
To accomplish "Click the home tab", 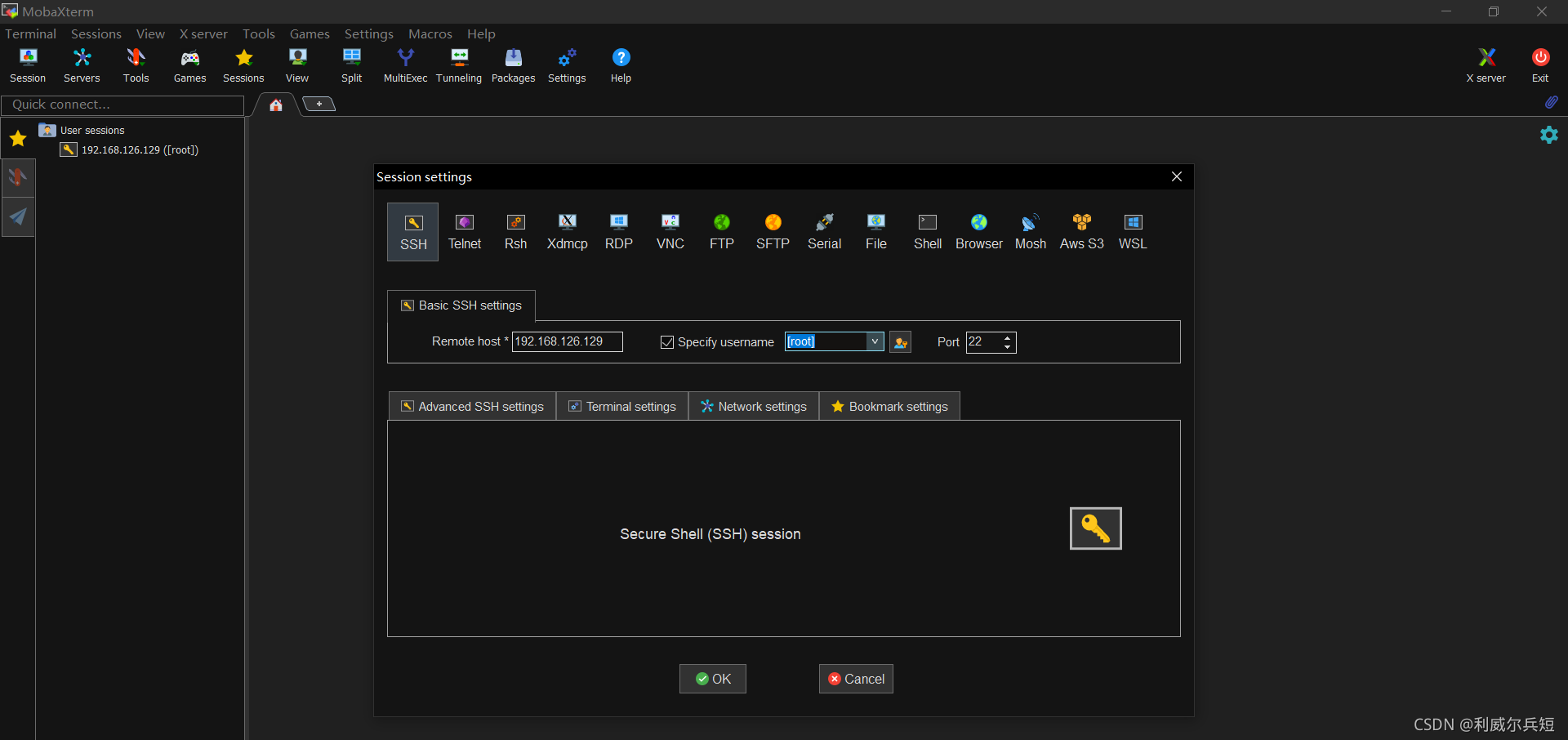I will 276,105.
